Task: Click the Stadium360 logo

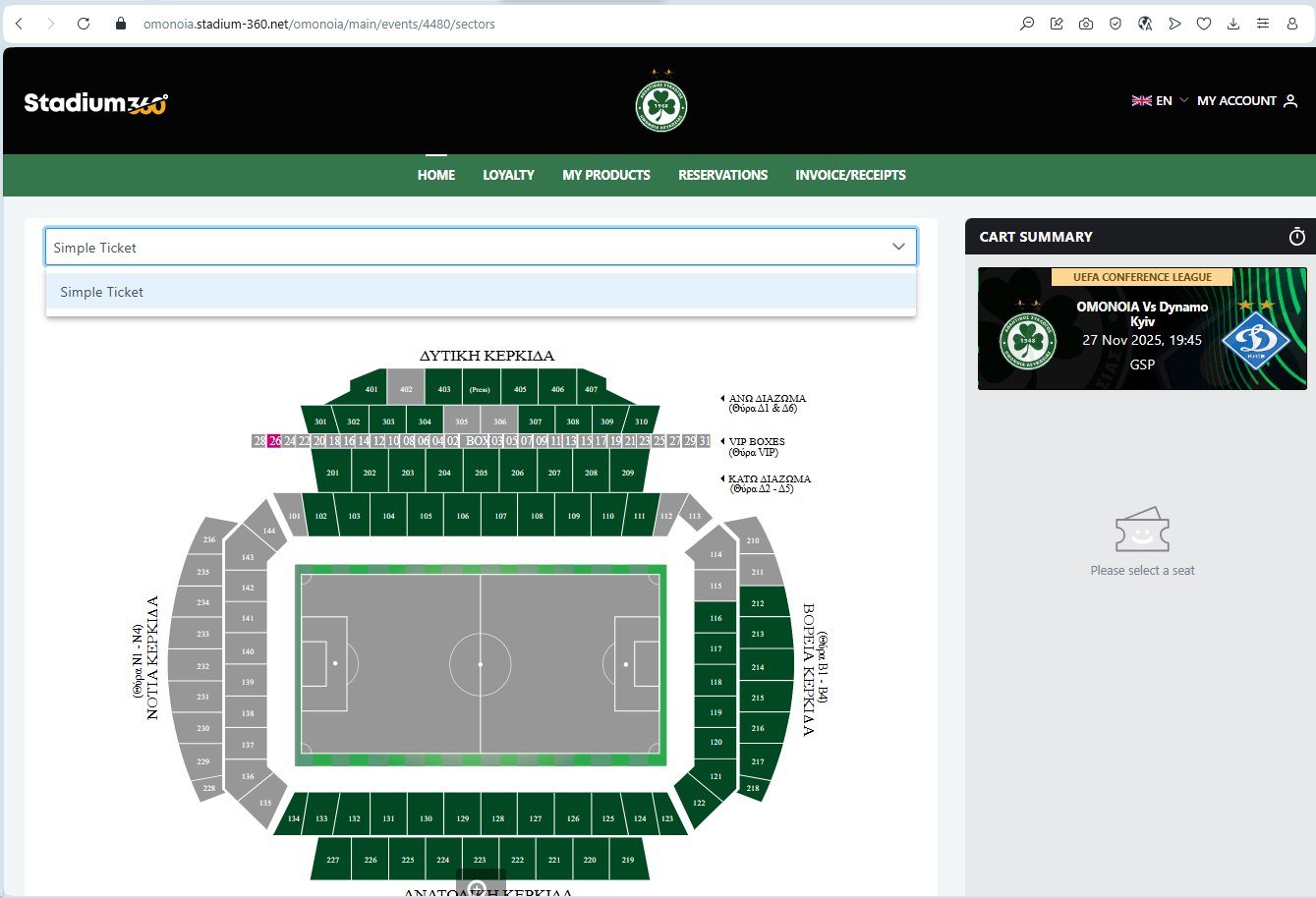Action: 96,103
